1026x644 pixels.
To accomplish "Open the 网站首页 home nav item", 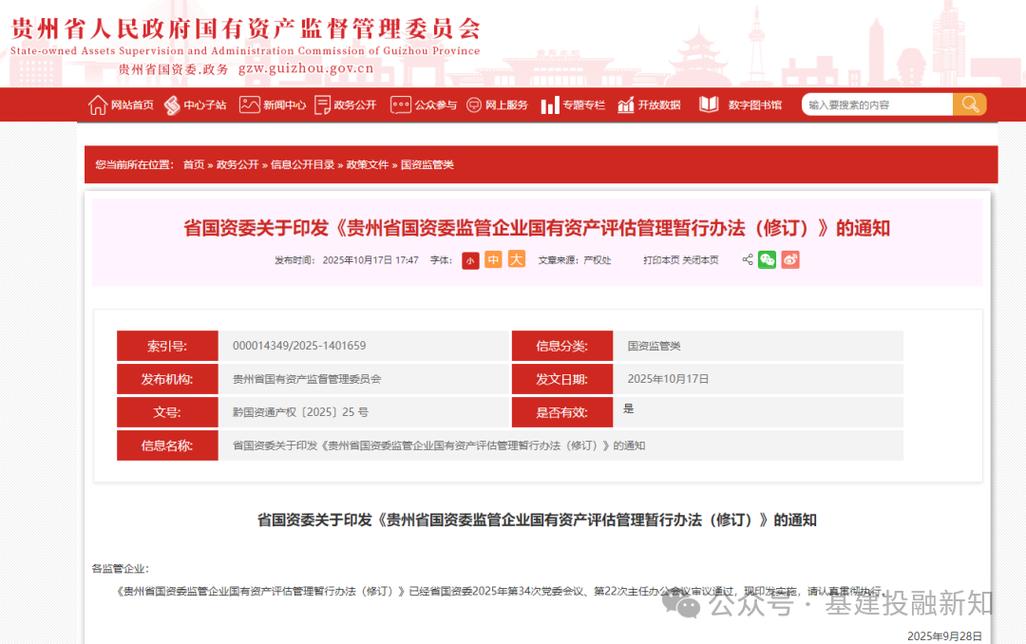I will [121, 105].
